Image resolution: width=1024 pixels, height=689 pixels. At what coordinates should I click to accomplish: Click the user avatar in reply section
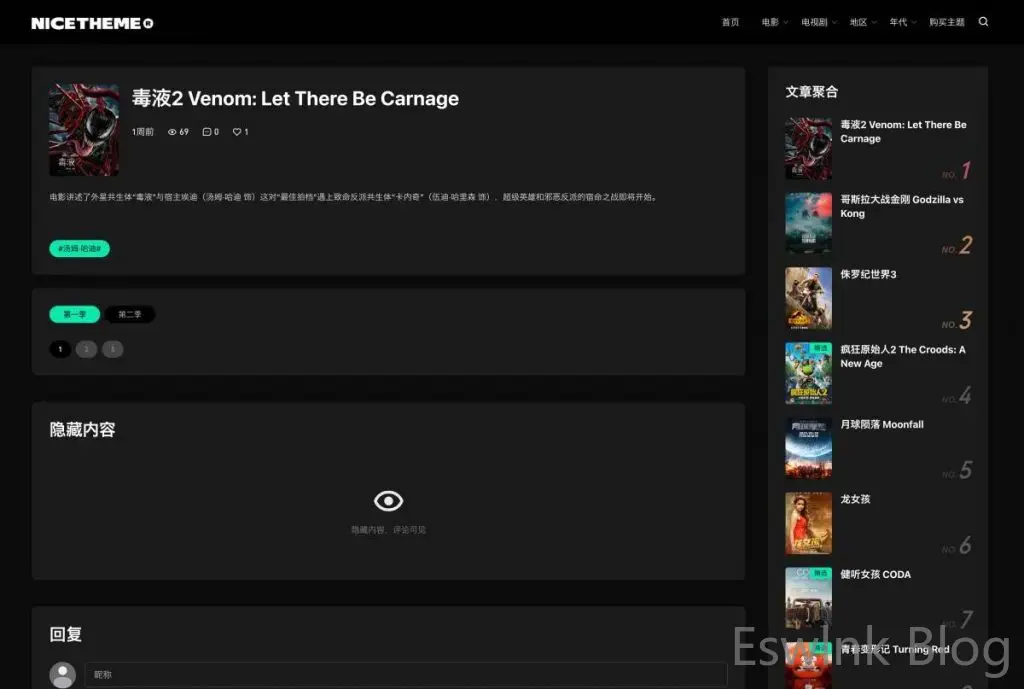[63, 675]
